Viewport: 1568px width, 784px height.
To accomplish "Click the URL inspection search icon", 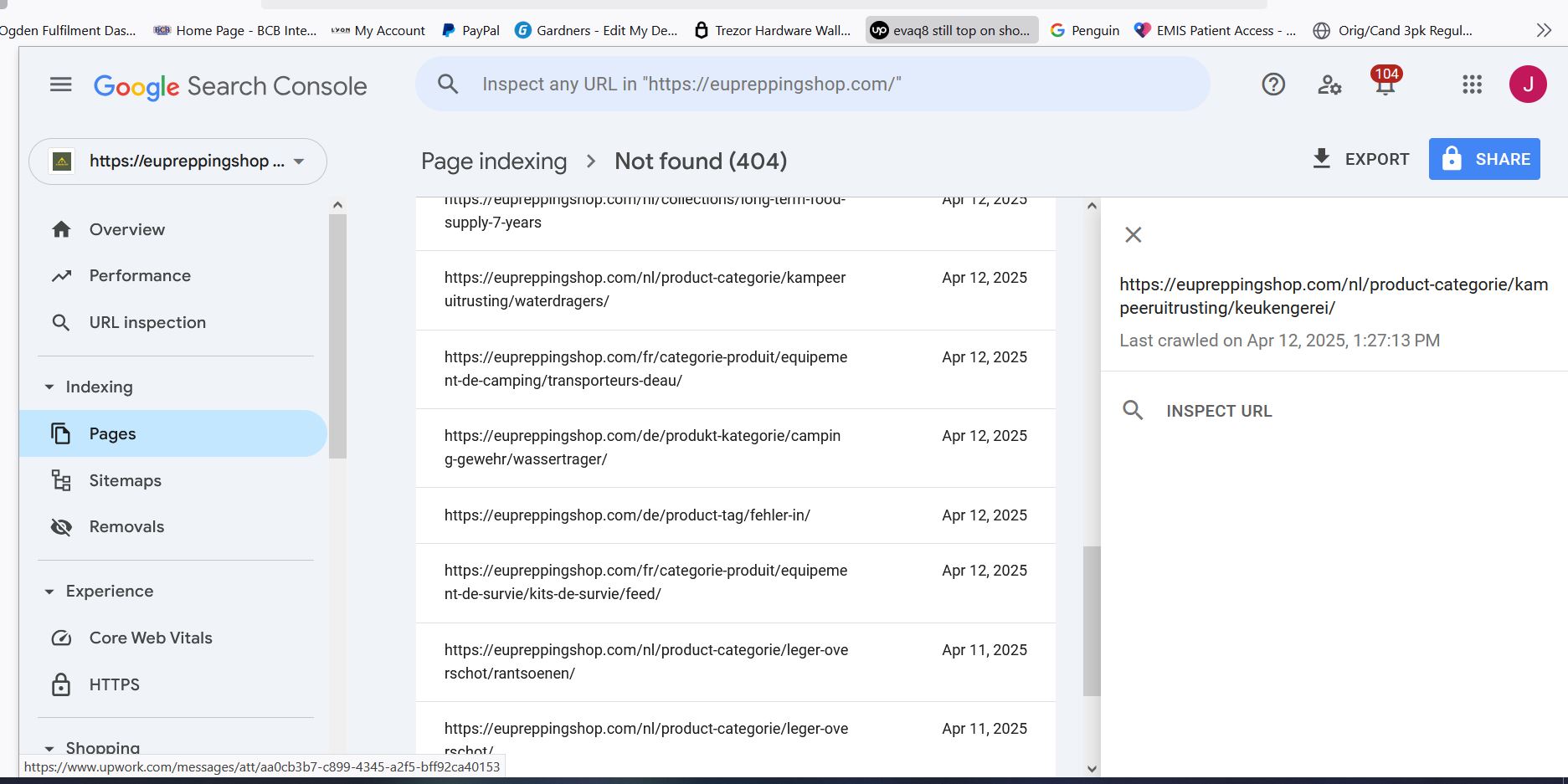I will 61,323.
